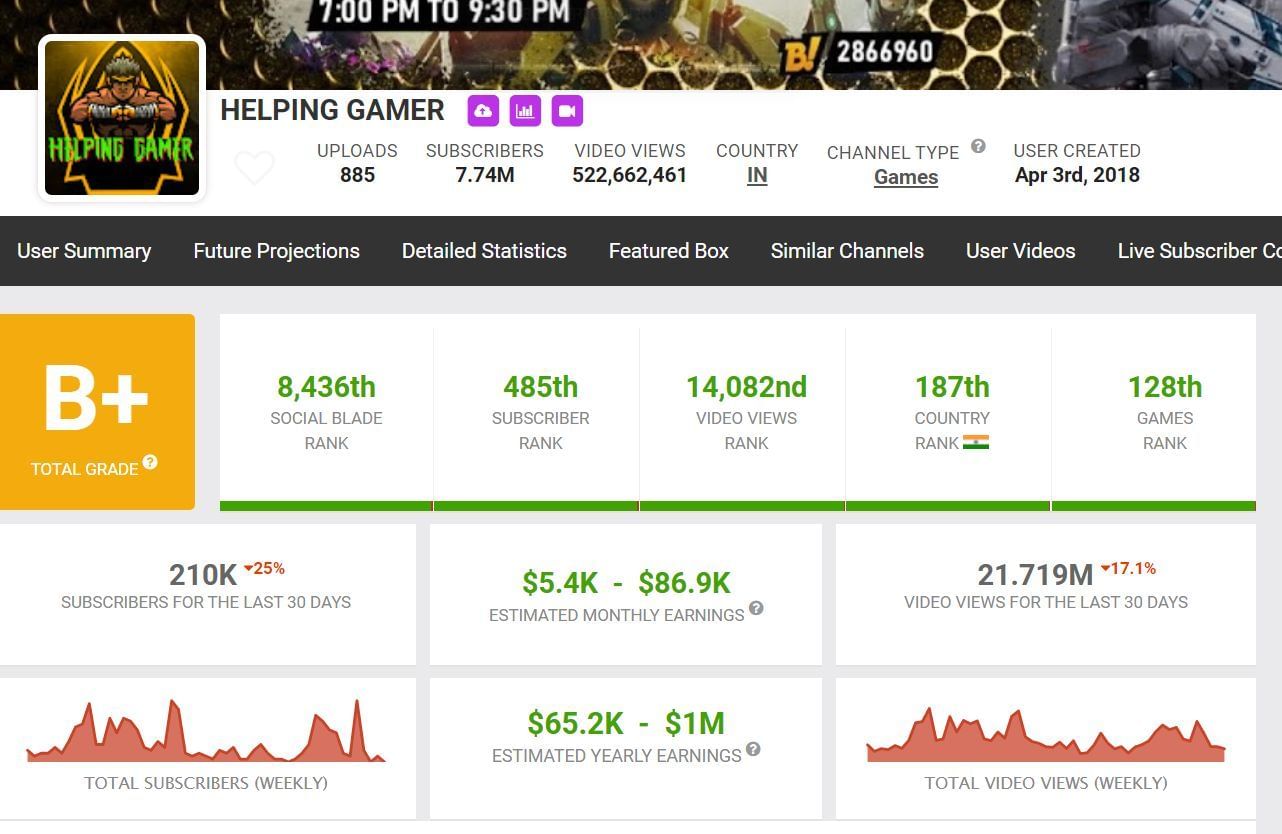Click the IN country link
The width and height of the screenshot is (1282, 834).
pyautogui.click(x=757, y=176)
